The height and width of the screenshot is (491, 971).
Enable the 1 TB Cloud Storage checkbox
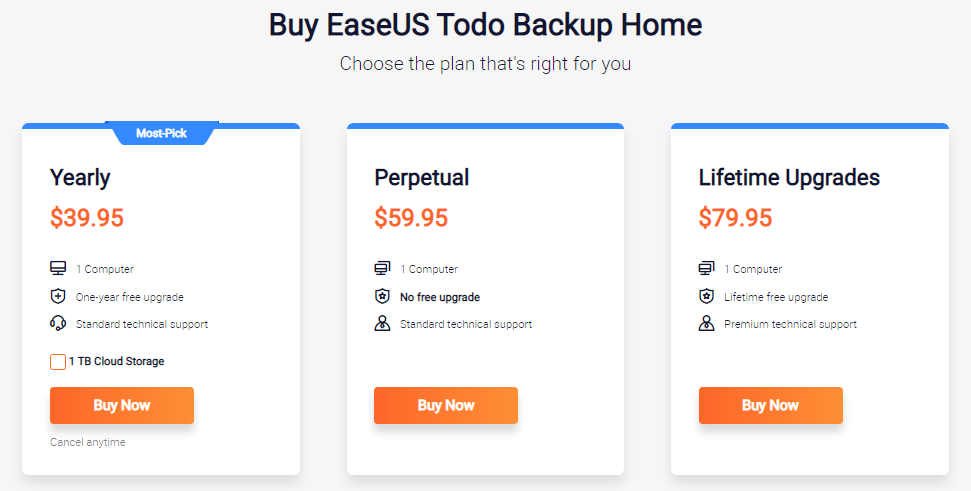pos(58,362)
